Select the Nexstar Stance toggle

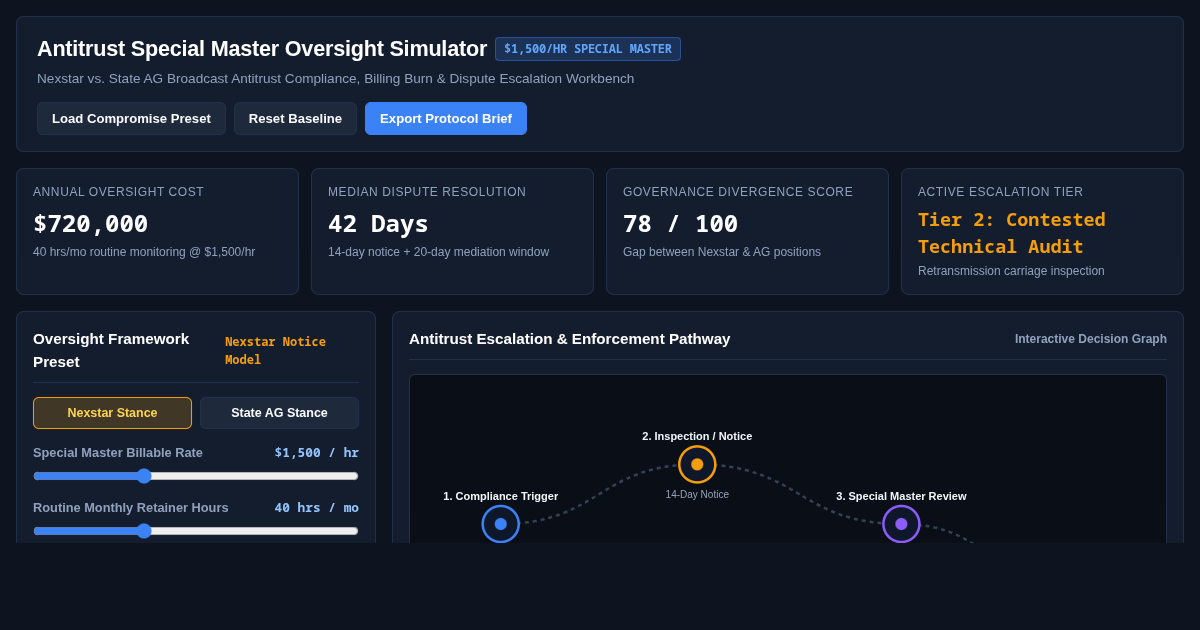tap(112, 413)
